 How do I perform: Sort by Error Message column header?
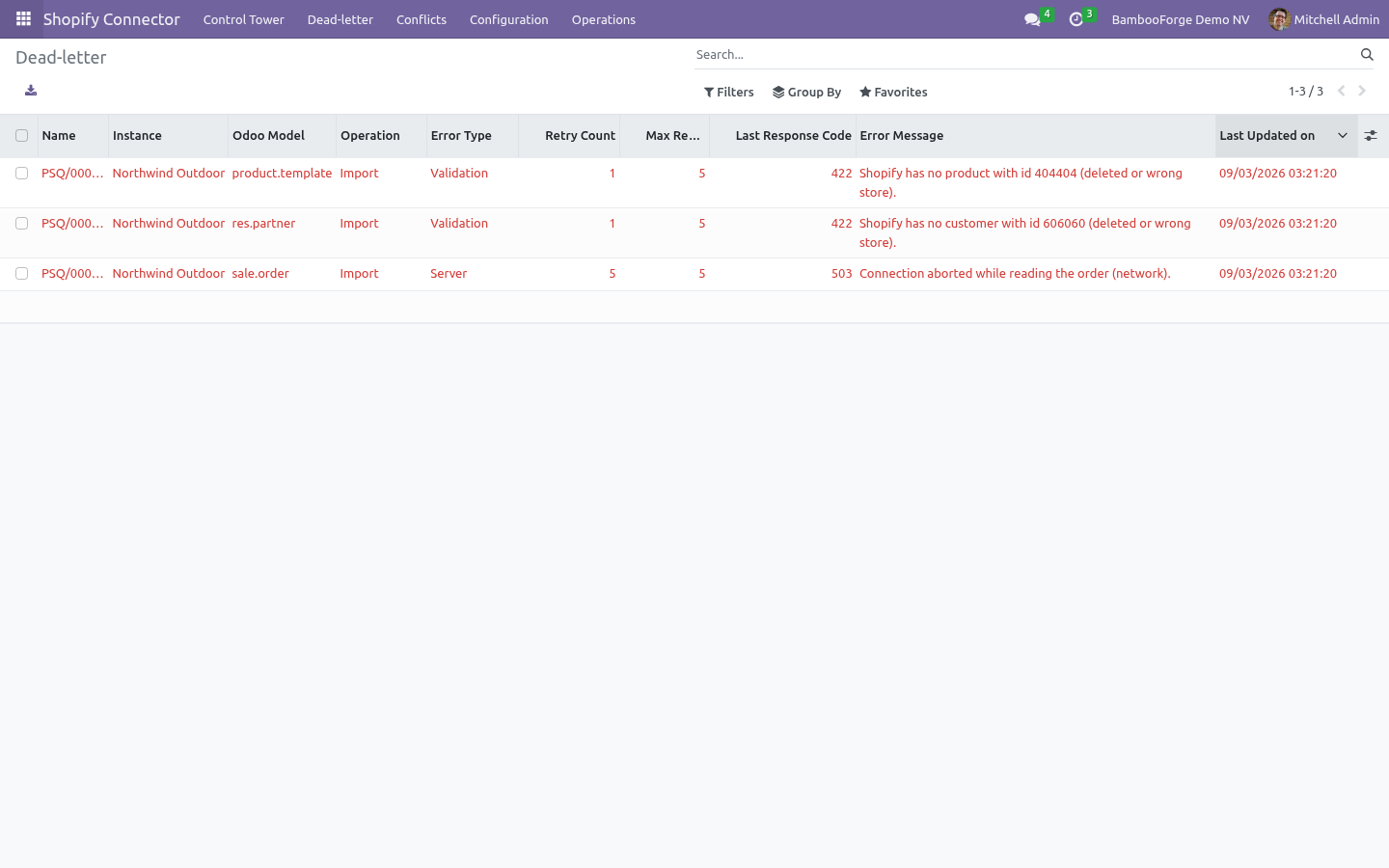(x=1036, y=136)
